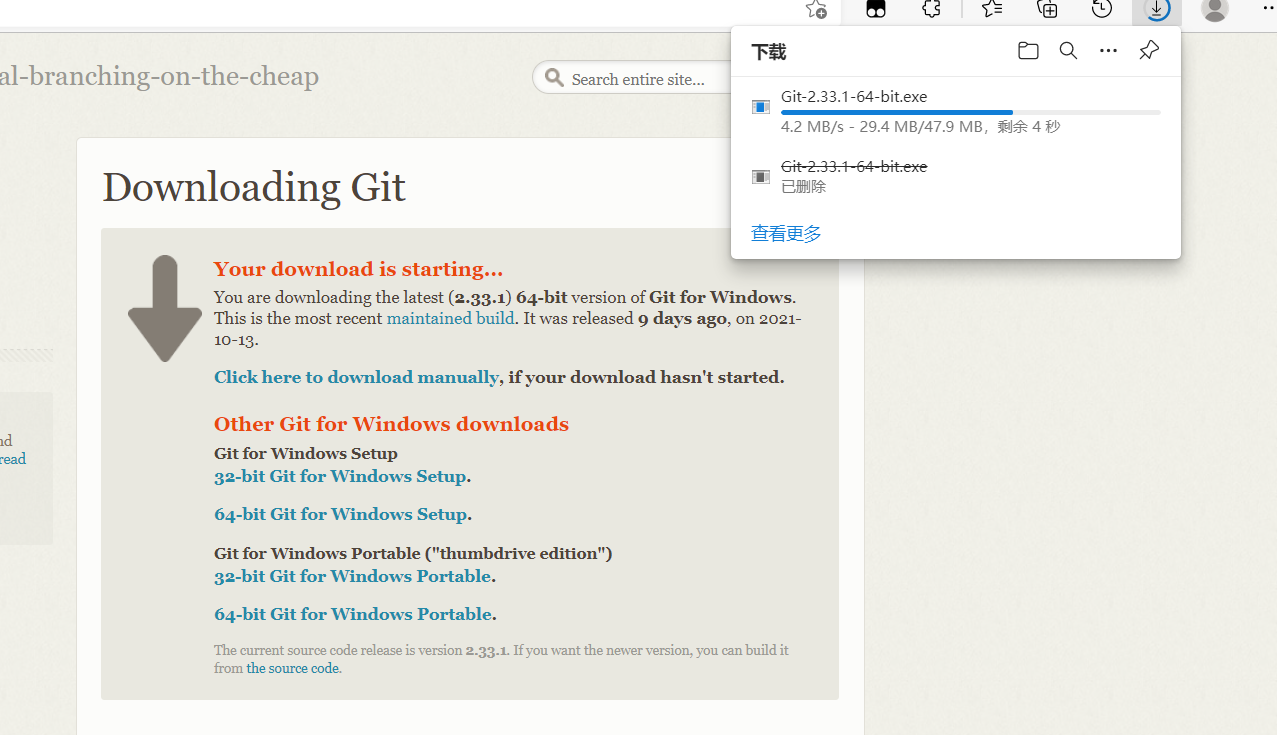Open the user profile avatar

[x=1215, y=10]
